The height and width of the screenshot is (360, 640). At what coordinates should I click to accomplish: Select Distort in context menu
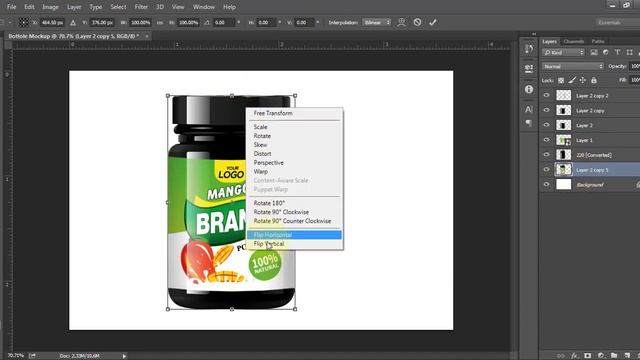tap(294, 153)
